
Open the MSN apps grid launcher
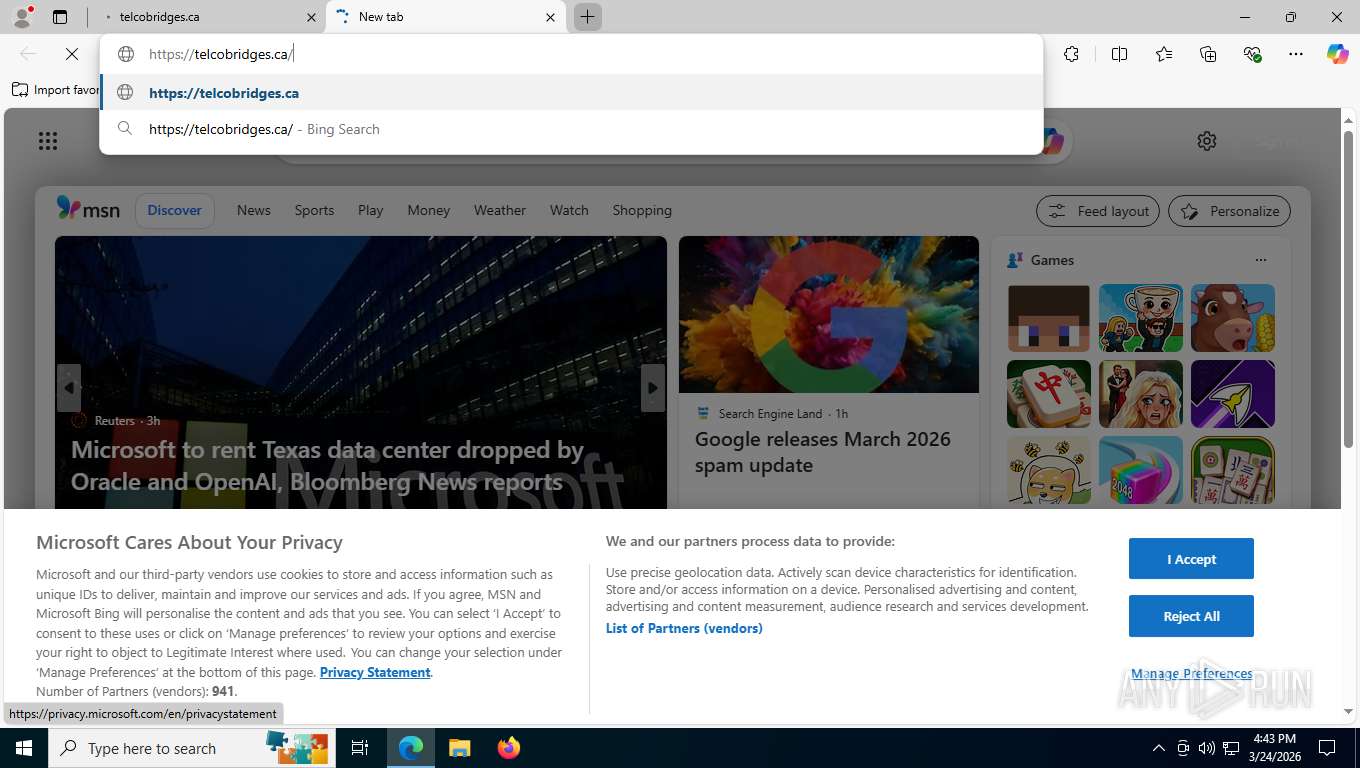point(48,141)
